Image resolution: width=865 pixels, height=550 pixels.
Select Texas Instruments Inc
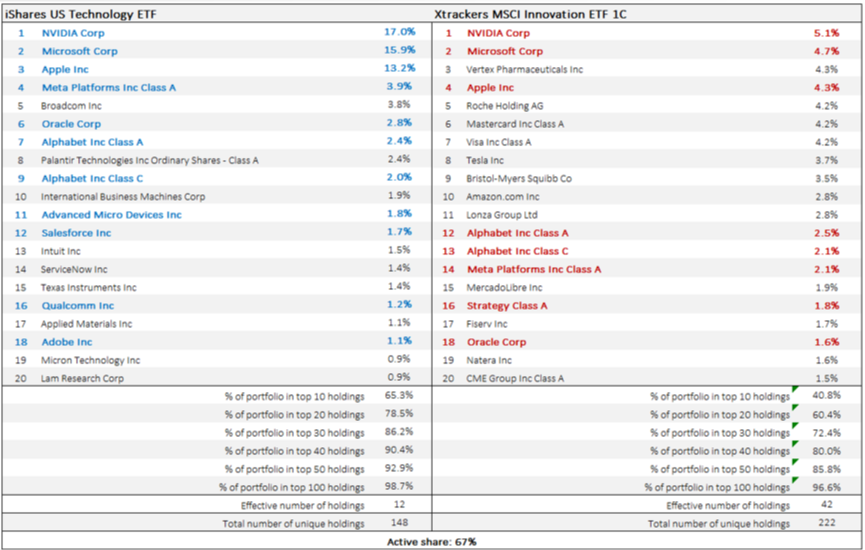point(88,287)
